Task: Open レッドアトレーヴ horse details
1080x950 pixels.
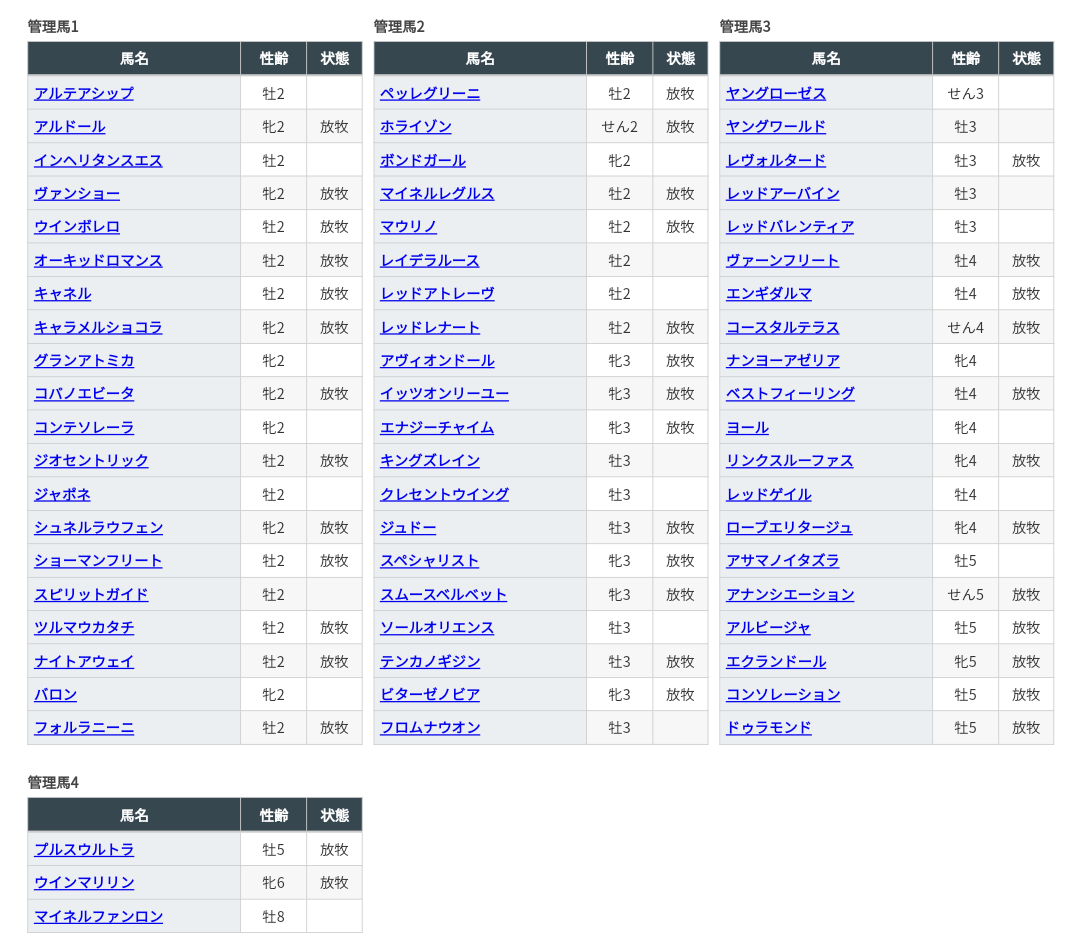Action: (437, 293)
